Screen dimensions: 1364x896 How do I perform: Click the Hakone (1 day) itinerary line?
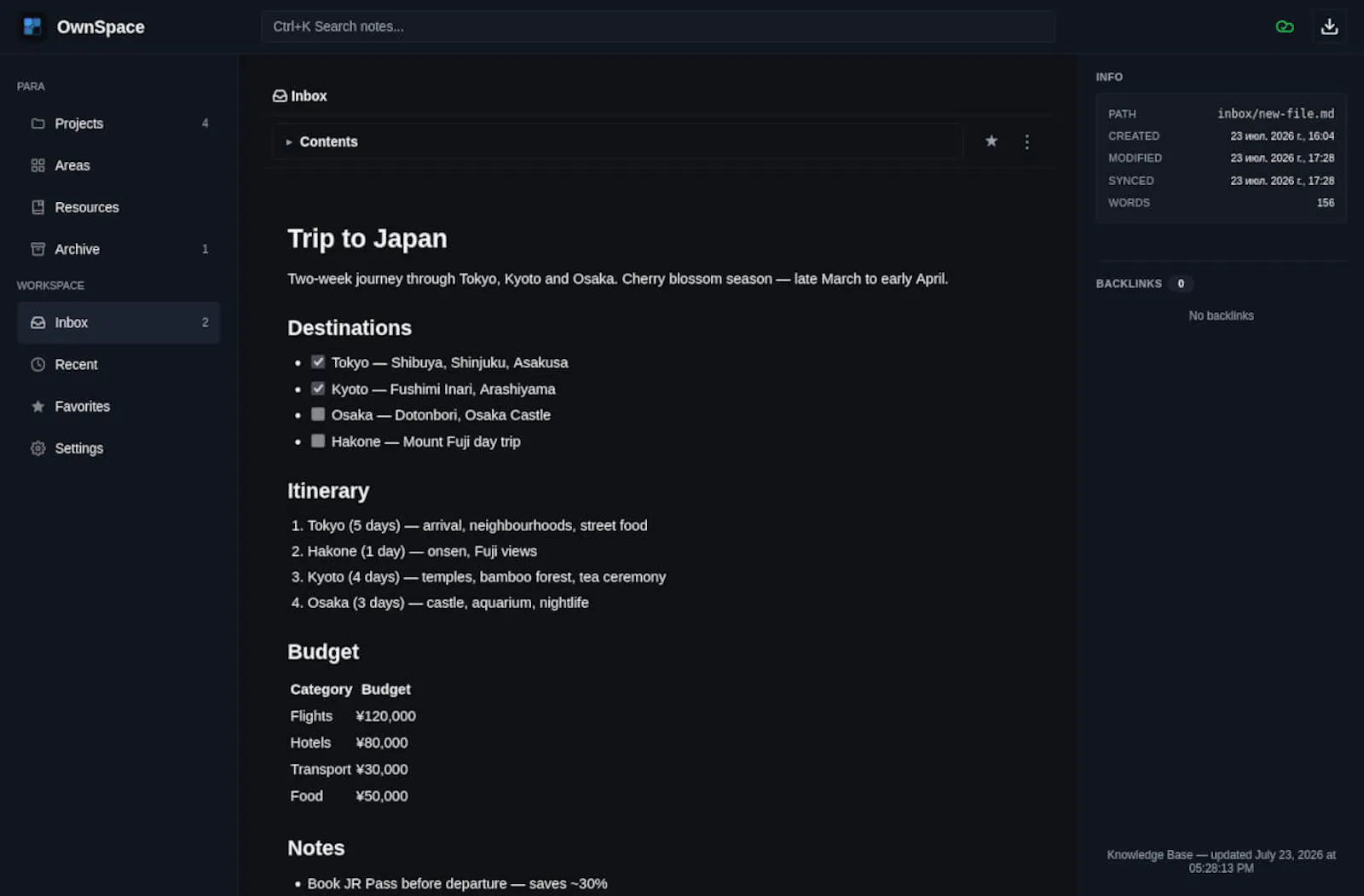[422, 551]
